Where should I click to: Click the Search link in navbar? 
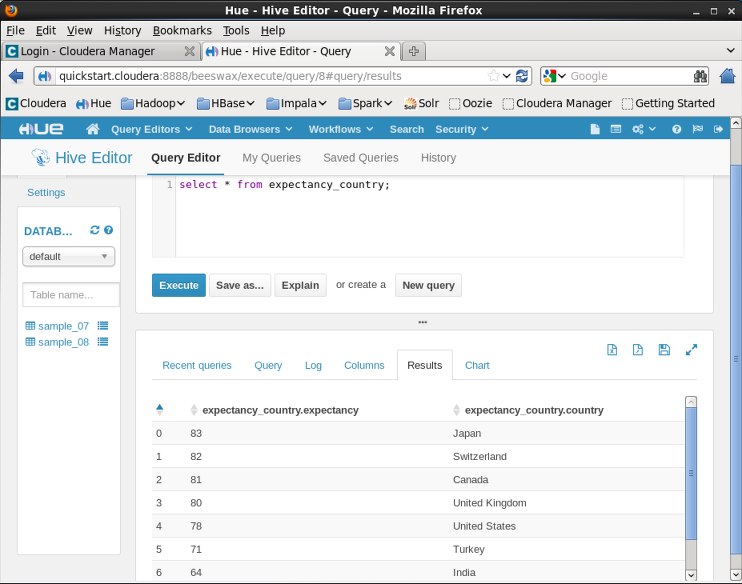click(406, 129)
